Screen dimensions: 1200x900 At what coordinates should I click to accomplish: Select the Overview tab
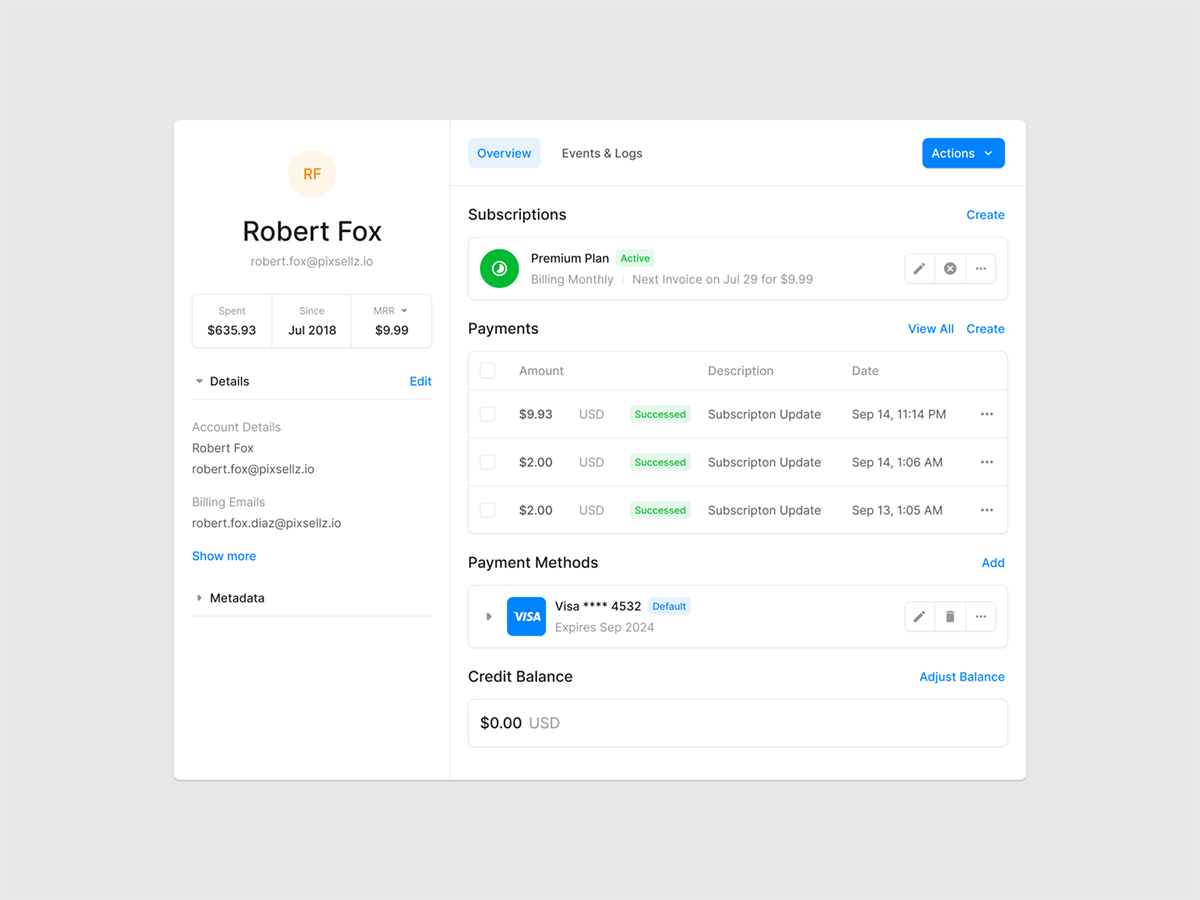pos(504,153)
